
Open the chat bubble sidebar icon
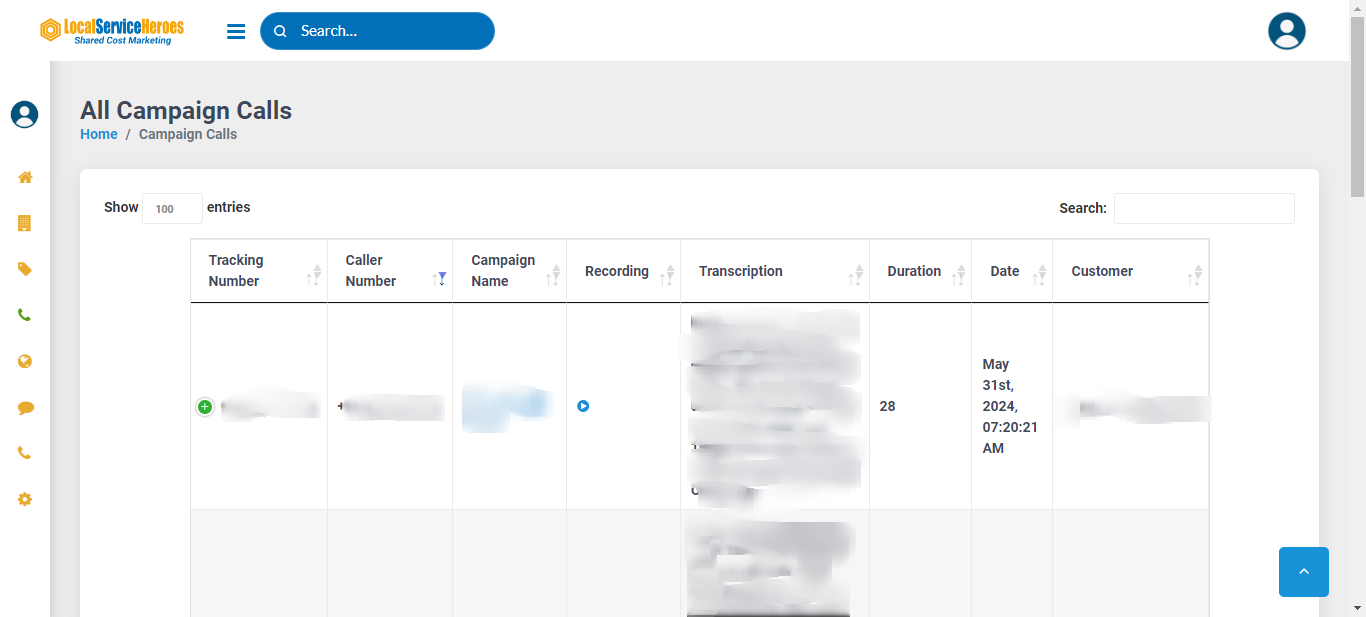pos(25,408)
